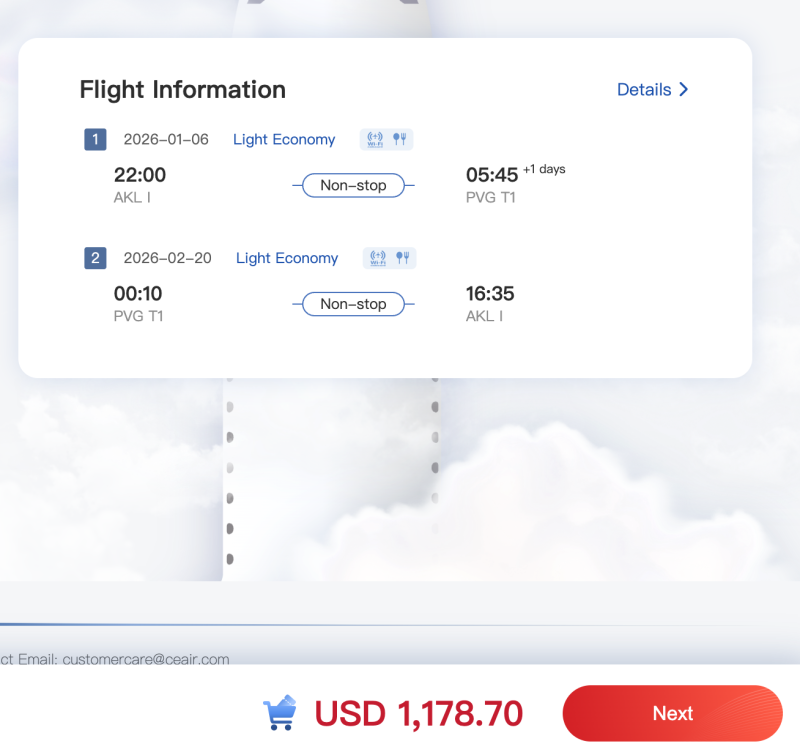Select the segment 2 number badge
The width and height of the screenshot is (800, 755).
[x=95, y=258]
